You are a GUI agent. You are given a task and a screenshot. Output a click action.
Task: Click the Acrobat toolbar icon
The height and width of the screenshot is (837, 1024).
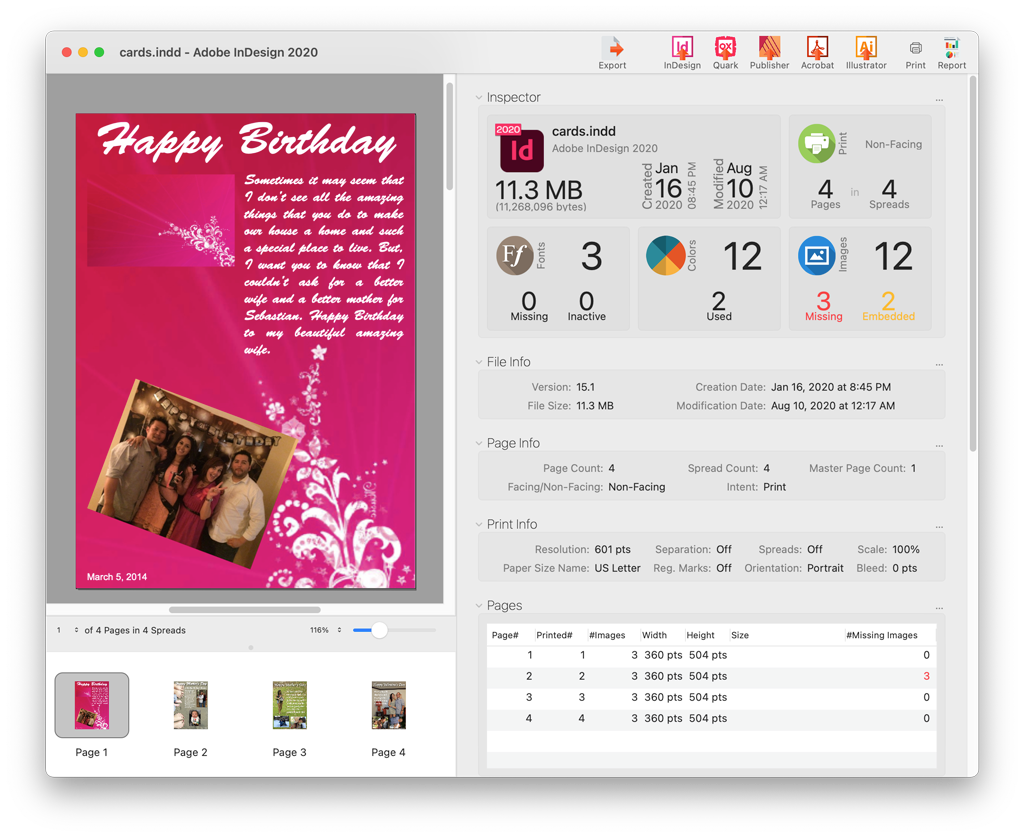[817, 52]
